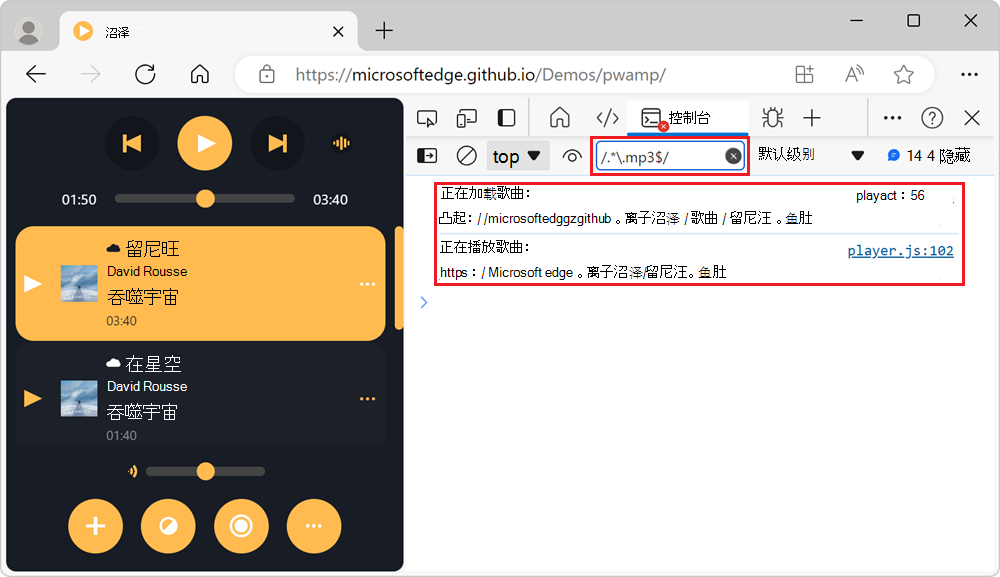Open the audio visualizer icon
Screen dimensions: 1000x577
(341, 143)
